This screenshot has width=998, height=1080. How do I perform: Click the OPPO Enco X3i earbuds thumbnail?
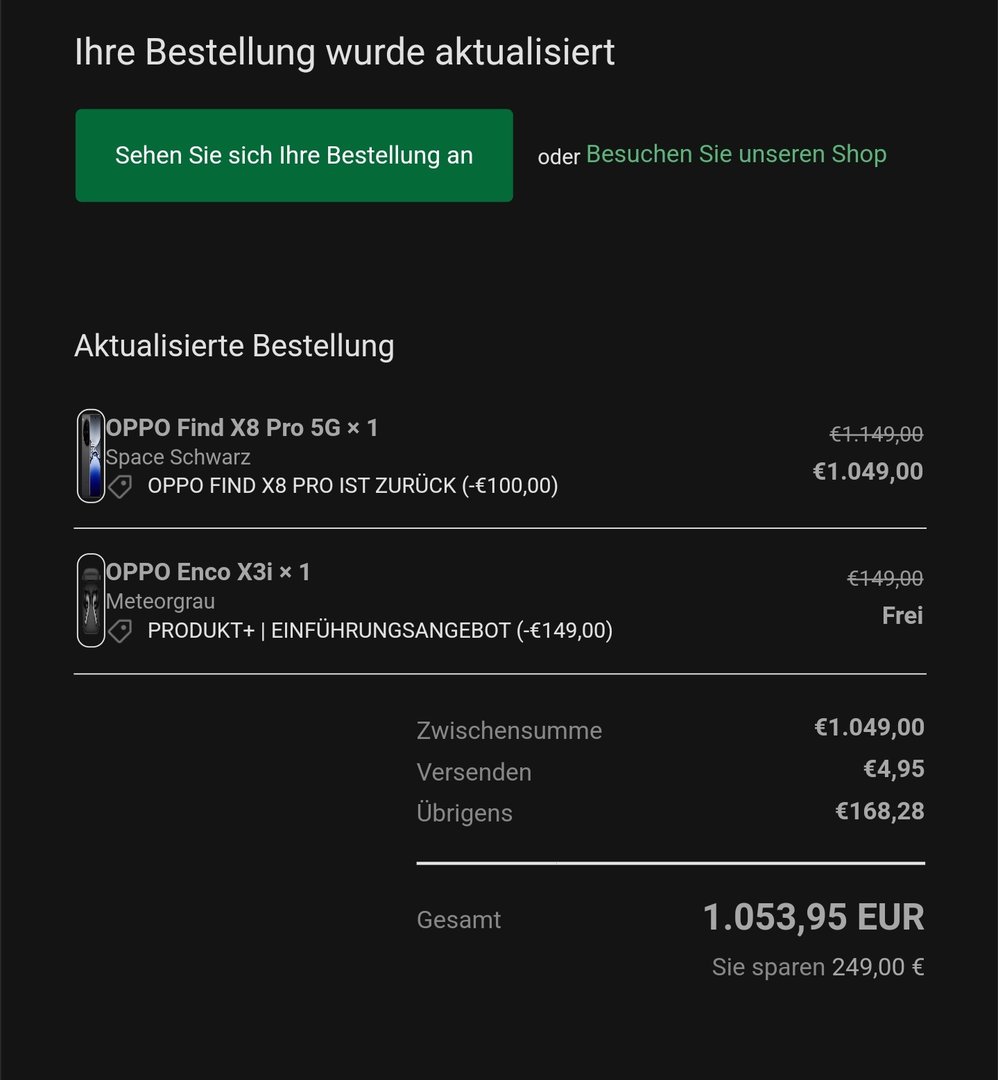91,600
